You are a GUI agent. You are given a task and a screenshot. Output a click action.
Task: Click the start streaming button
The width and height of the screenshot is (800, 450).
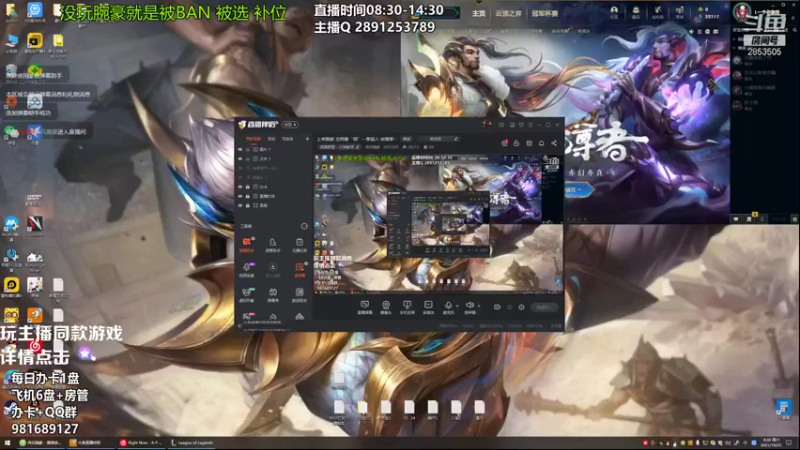pos(544,307)
